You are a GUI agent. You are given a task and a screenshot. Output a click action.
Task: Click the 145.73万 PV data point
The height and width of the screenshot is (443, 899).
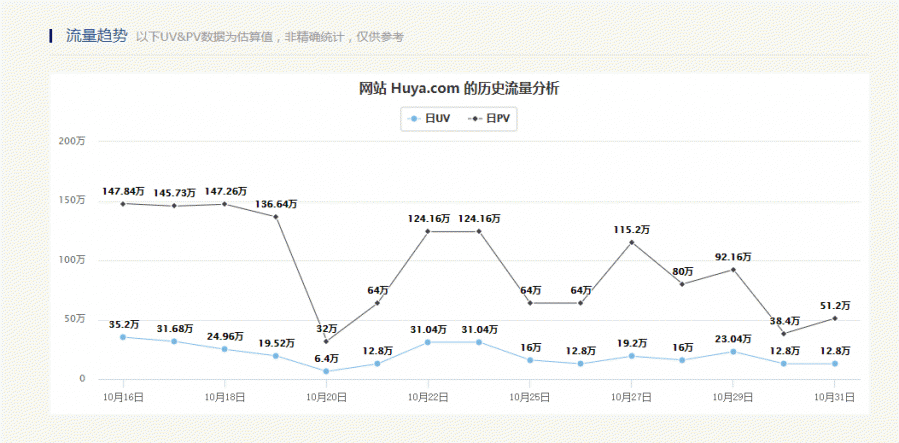click(x=174, y=206)
